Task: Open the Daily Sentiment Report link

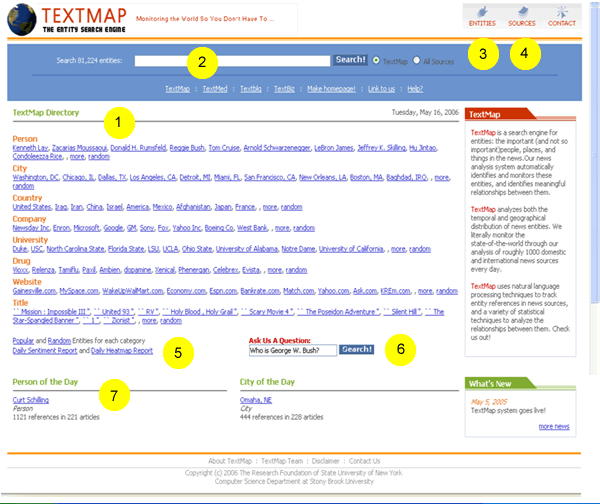Action: 45,351
